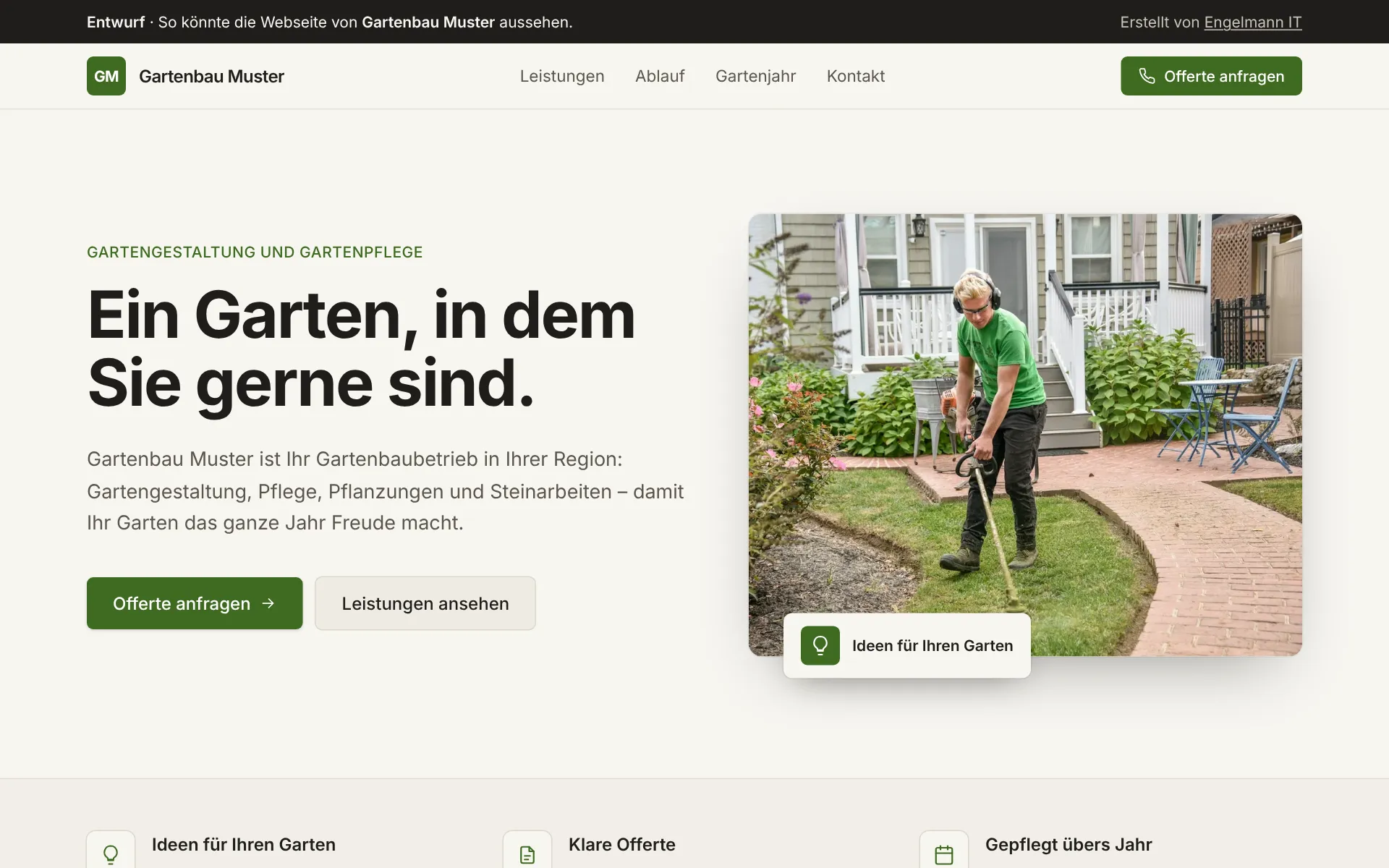Click the GM logo icon

pos(106,76)
